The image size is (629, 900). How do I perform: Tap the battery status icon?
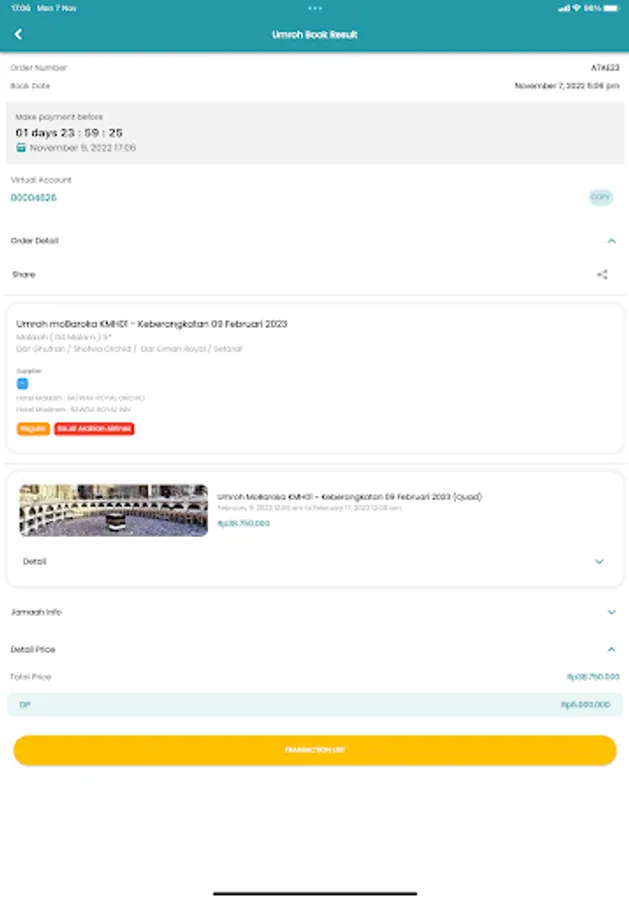(611, 8)
